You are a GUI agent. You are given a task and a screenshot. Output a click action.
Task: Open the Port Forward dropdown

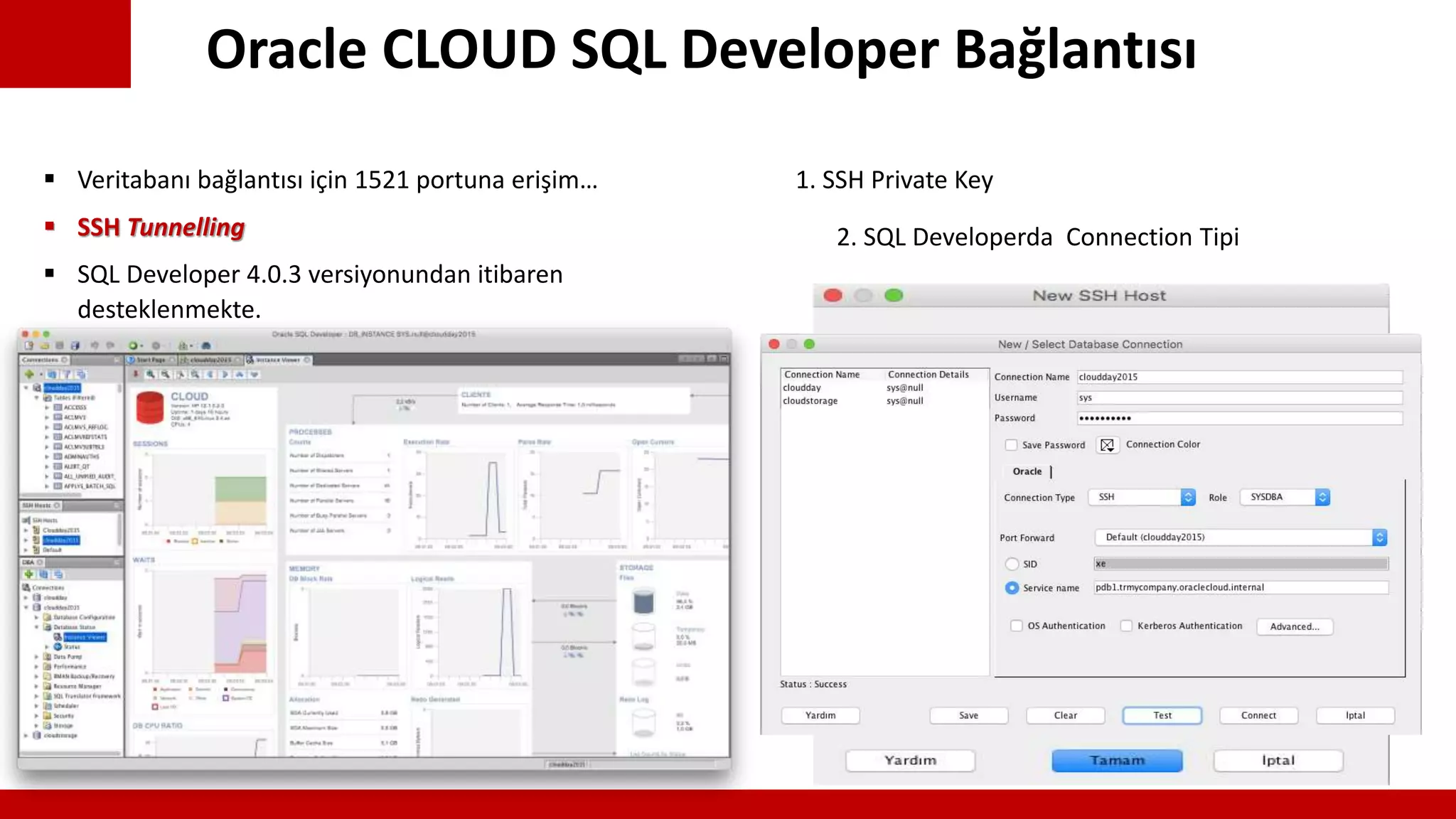[1241, 537]
